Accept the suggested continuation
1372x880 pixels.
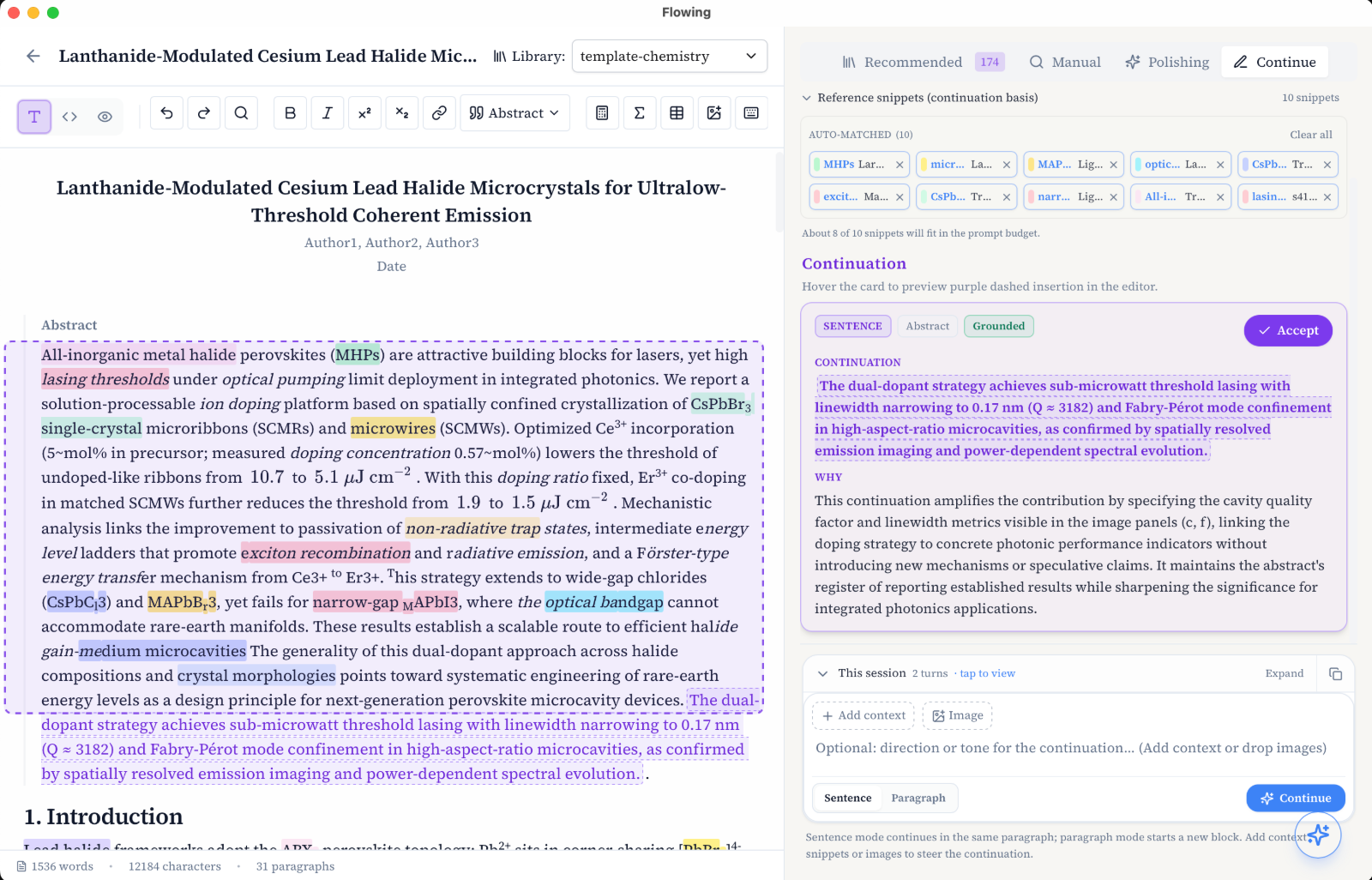[1288, 330]
